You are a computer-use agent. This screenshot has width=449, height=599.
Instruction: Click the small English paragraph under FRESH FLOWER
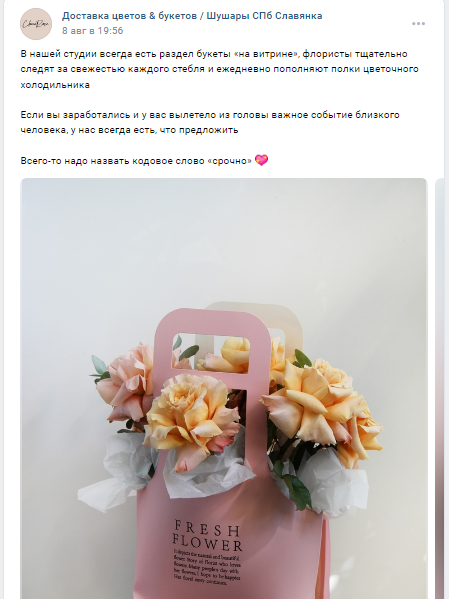(x=207, y=567)
